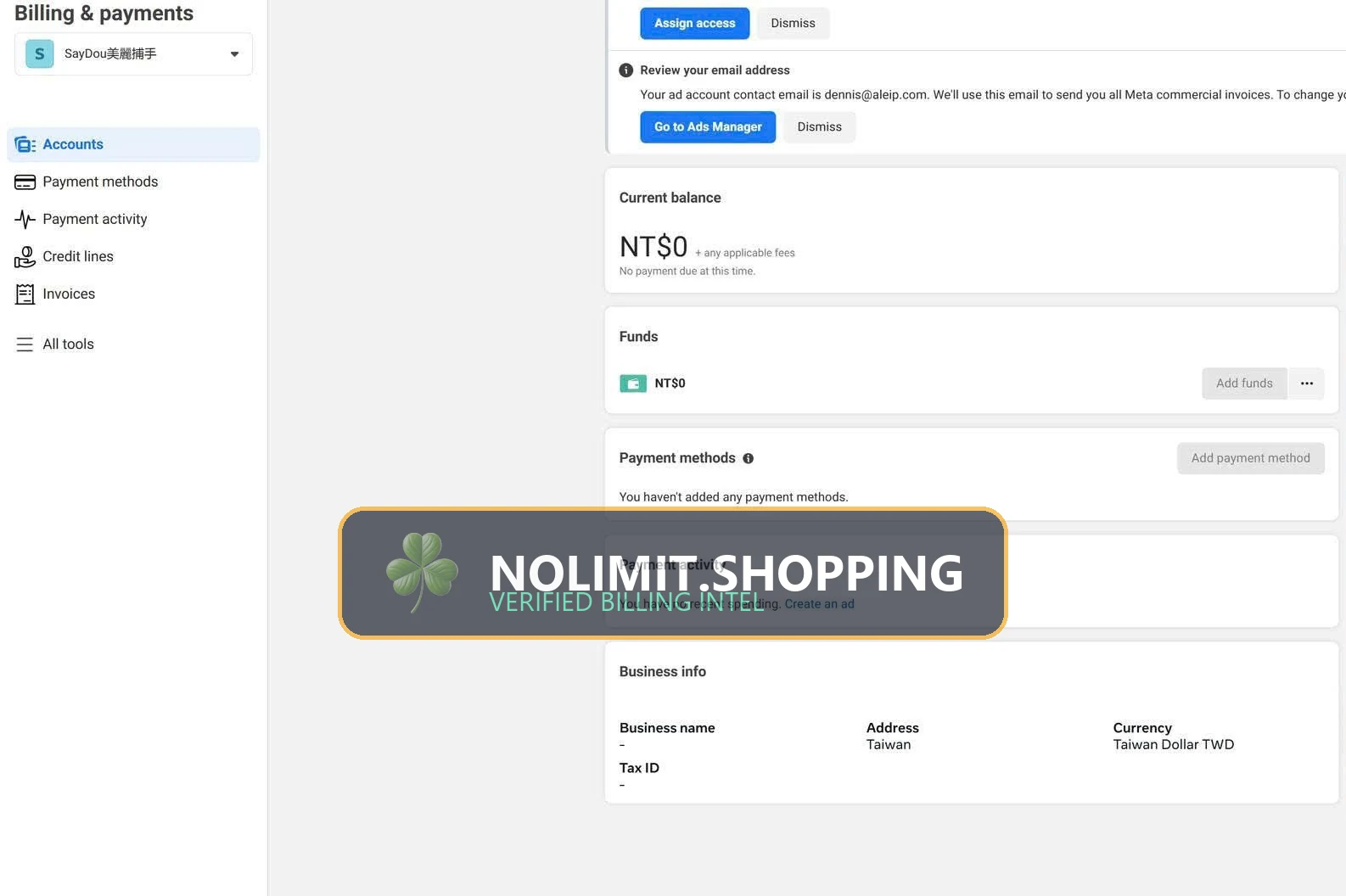Screen dimensions: 1346x896
Task: Click the Currency label in Business info
Action: coord(1142,728)
